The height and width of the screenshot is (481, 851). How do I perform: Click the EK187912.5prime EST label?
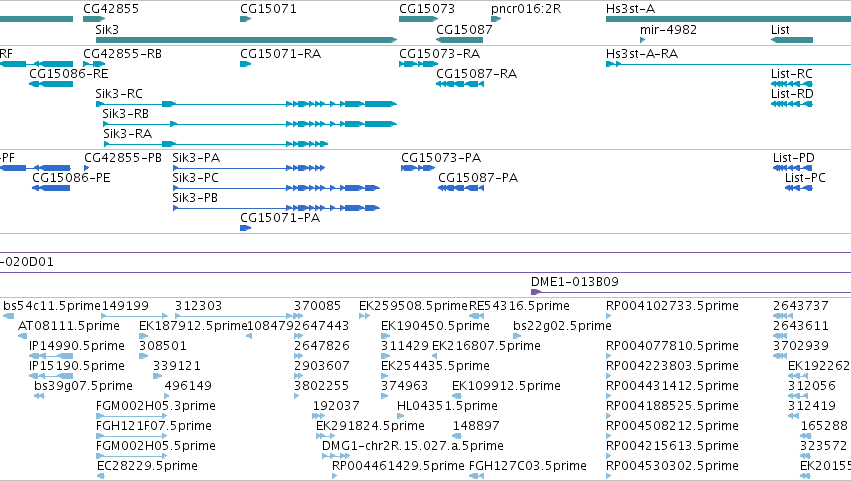(x=193, y=326)
